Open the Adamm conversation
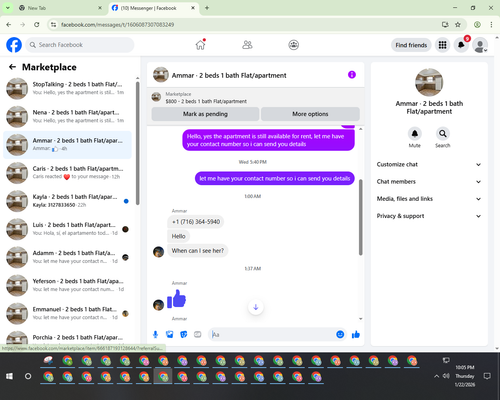500x400 pixels. (x=67, y=257)
